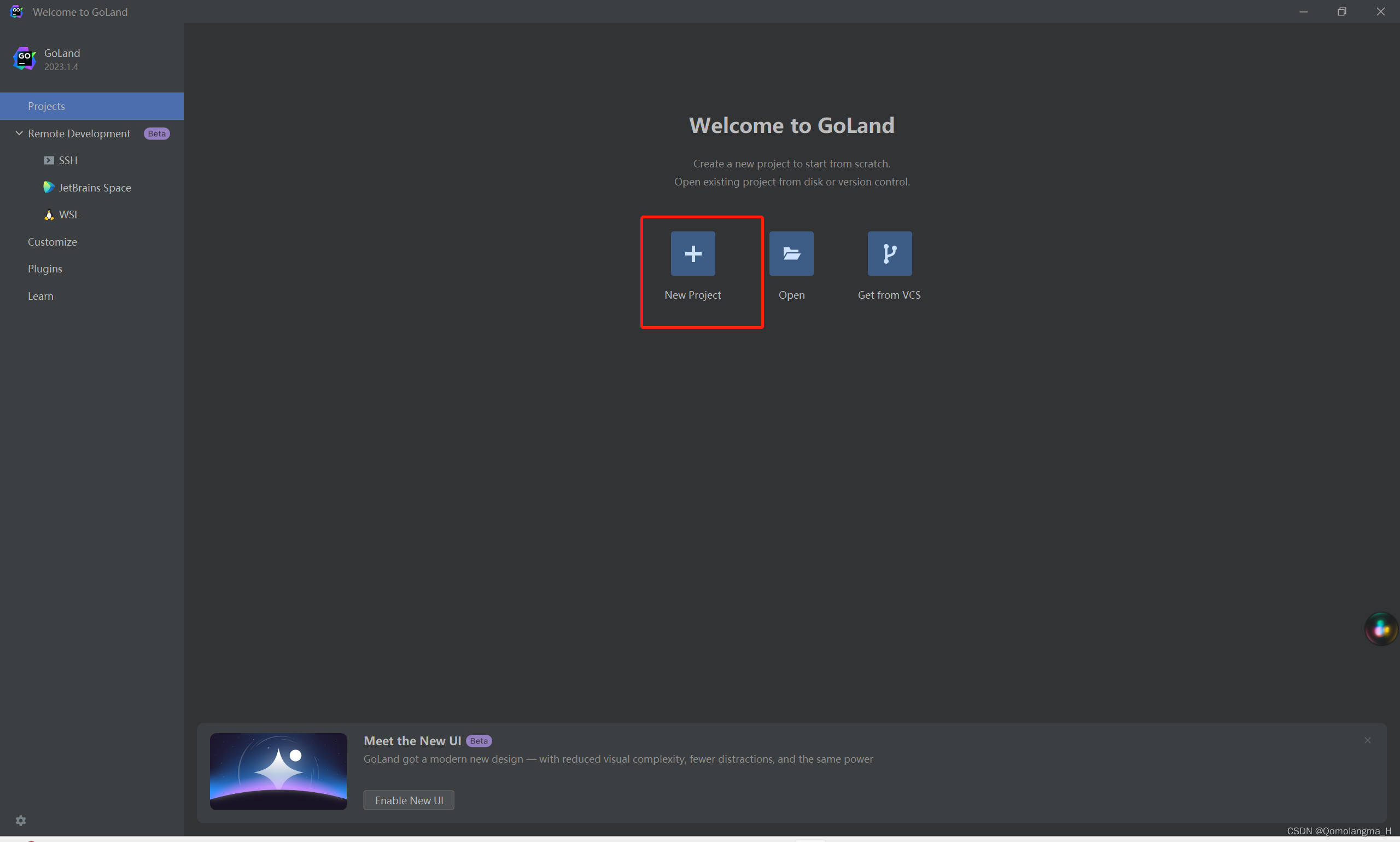Click the GoLand logo in the sidebar

click(25, 59)
